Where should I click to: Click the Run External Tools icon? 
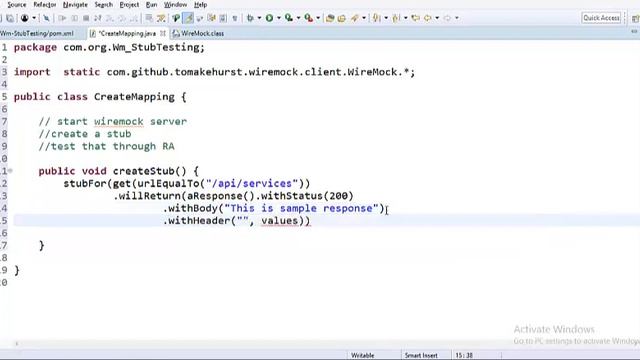pos(309,18)
